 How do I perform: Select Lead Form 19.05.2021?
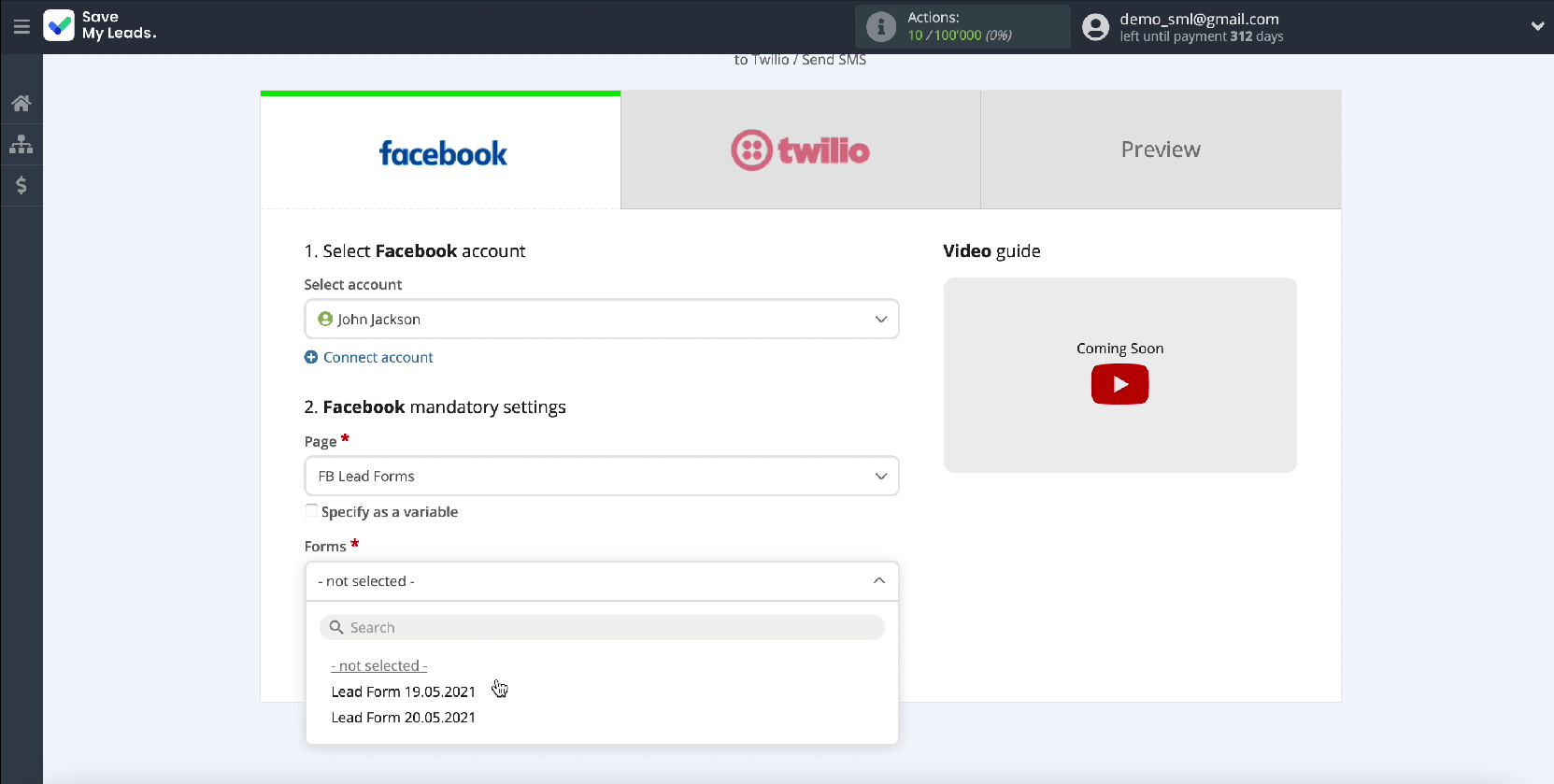(403, 691)
